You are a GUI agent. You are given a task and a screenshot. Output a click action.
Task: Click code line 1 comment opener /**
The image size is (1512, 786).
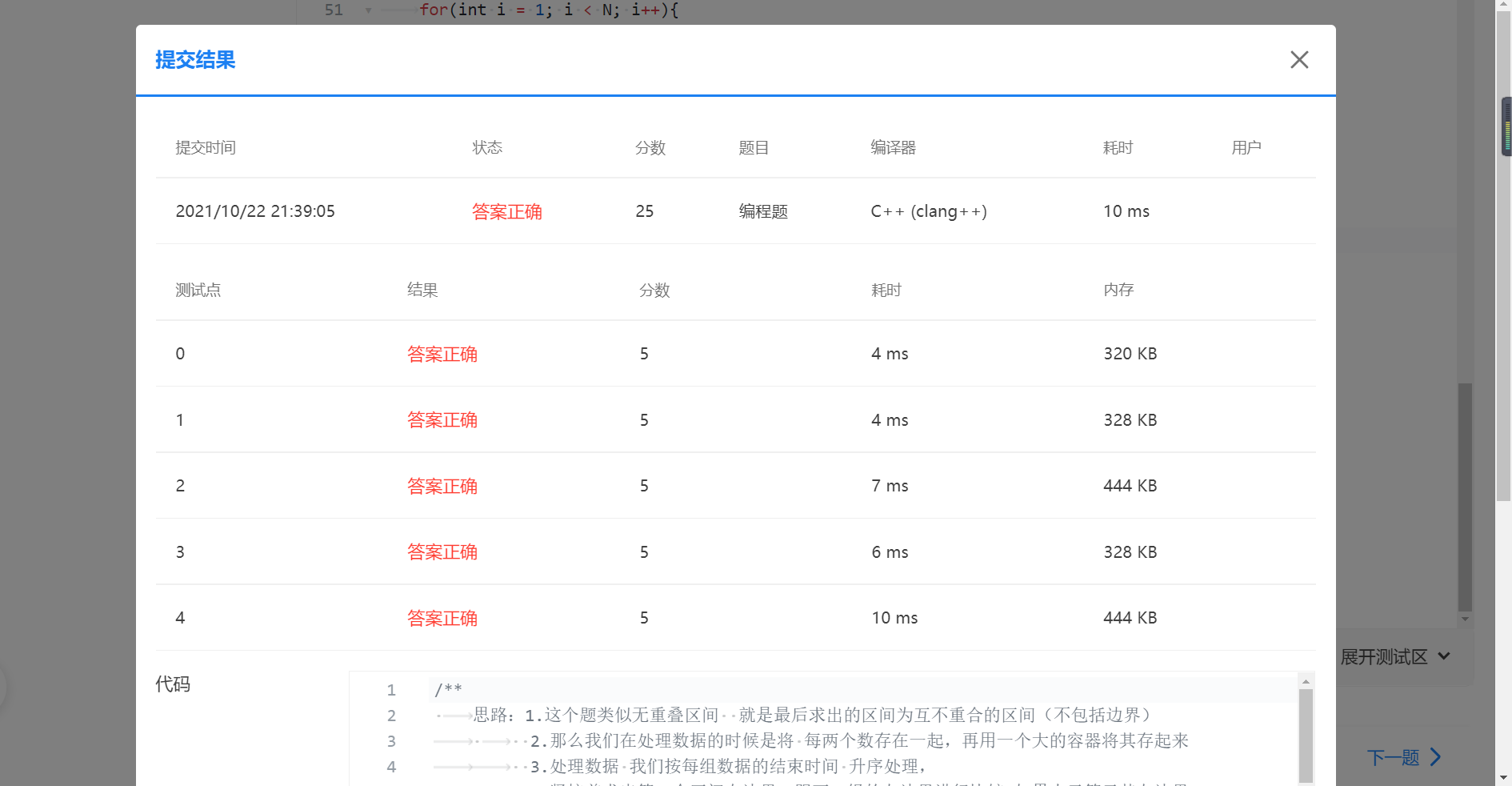click(x=449, y=689)
